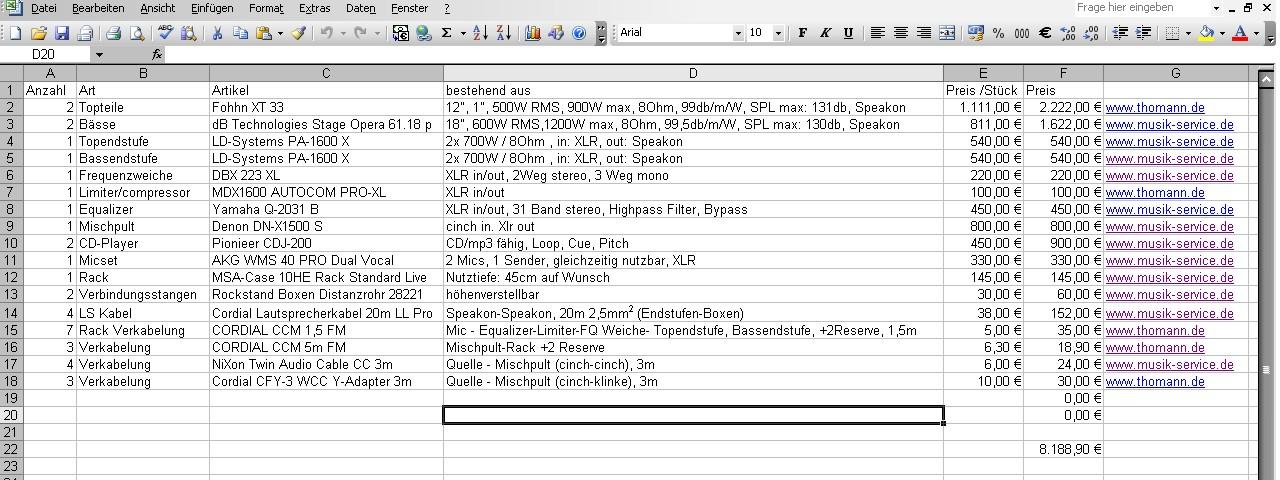Open the Arial font name dropdown
This screenshot has height=480, width=1280.
(738, 33)
